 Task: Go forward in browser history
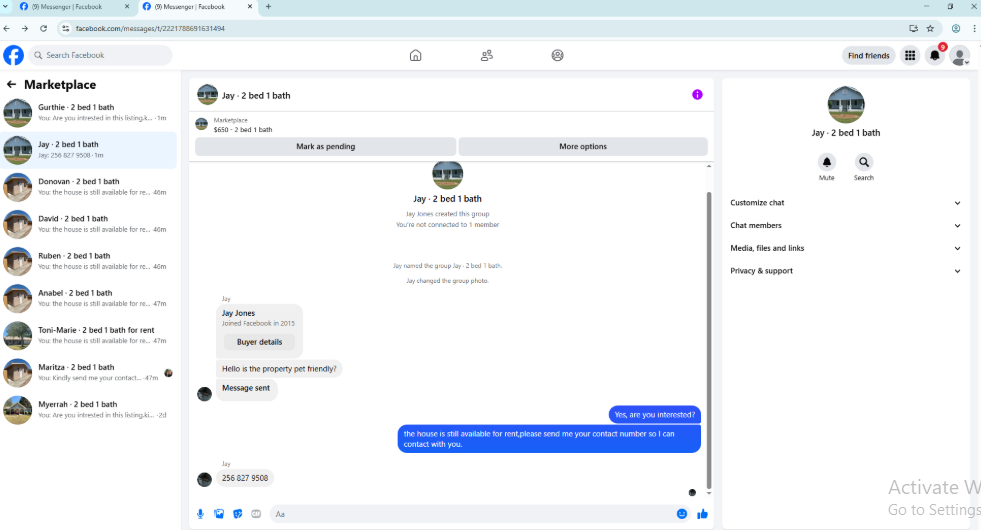(x=24, y=28)
